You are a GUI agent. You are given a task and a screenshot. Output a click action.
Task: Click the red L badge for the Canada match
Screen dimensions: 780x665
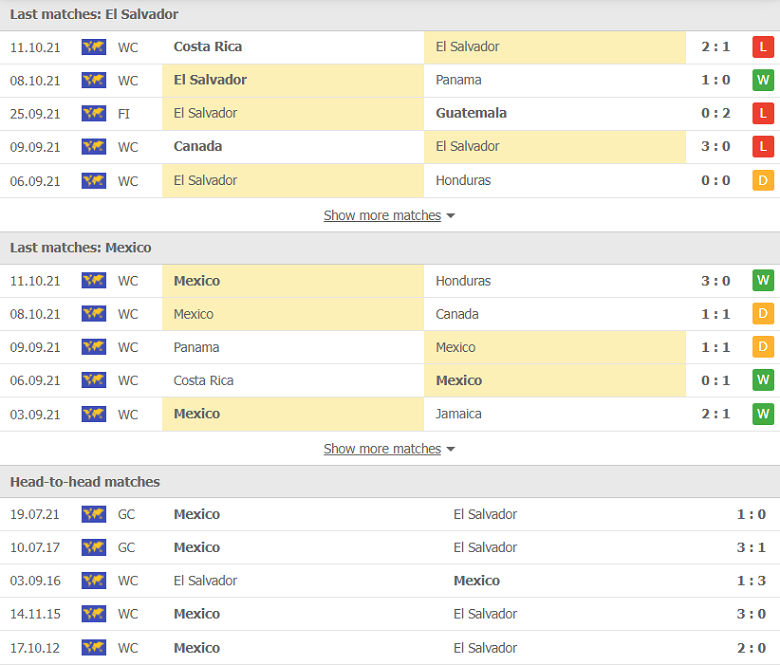point(763,147)
